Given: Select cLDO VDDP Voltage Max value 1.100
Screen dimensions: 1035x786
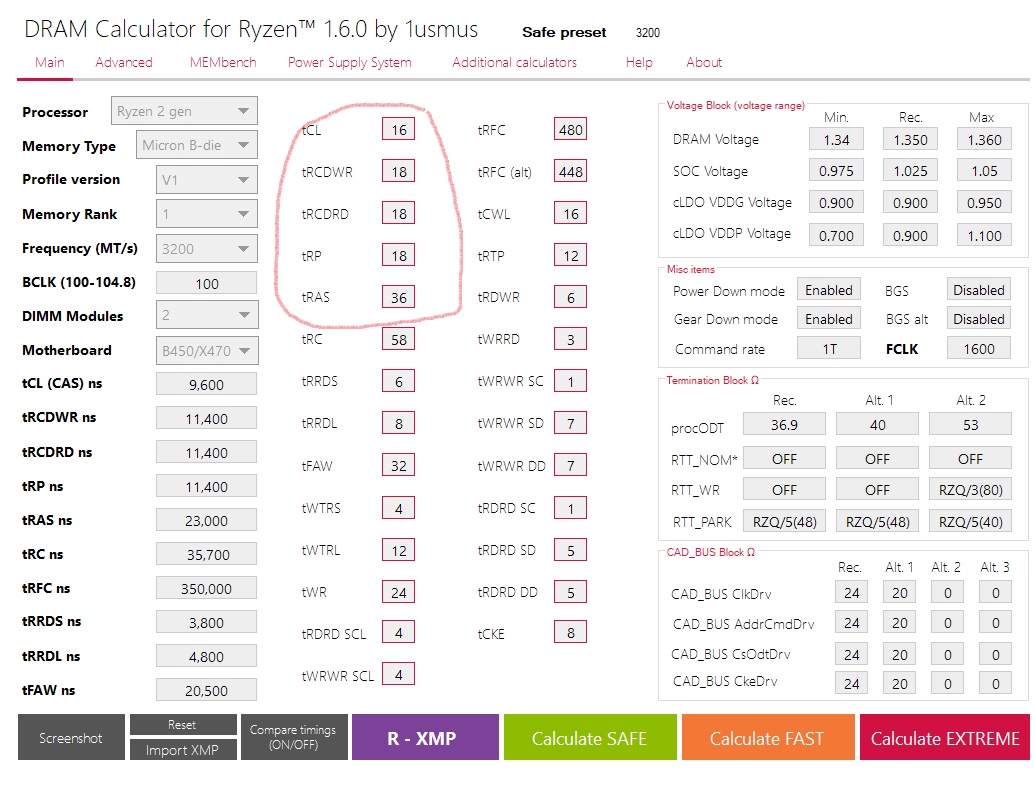Looking at the screenshot, I should click(984, 235).
